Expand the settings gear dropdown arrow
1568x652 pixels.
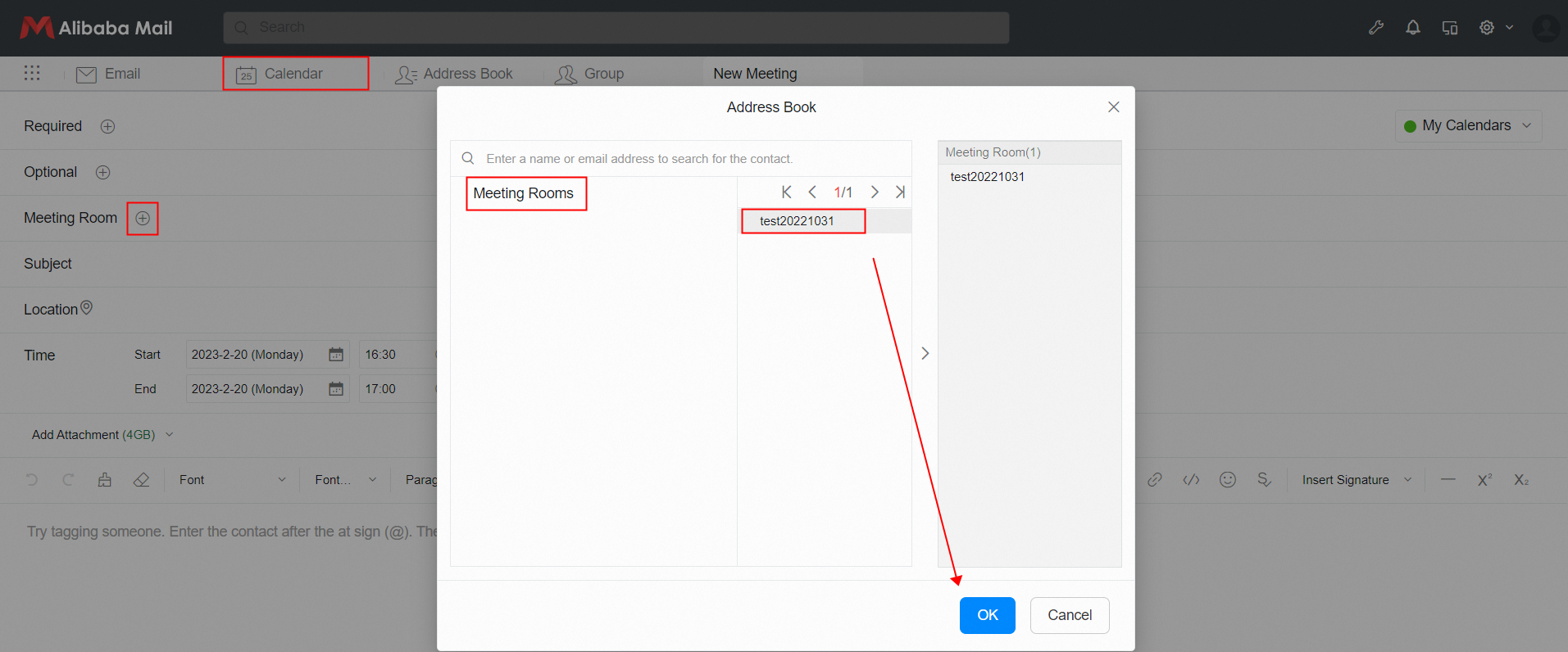[1509, 27]
